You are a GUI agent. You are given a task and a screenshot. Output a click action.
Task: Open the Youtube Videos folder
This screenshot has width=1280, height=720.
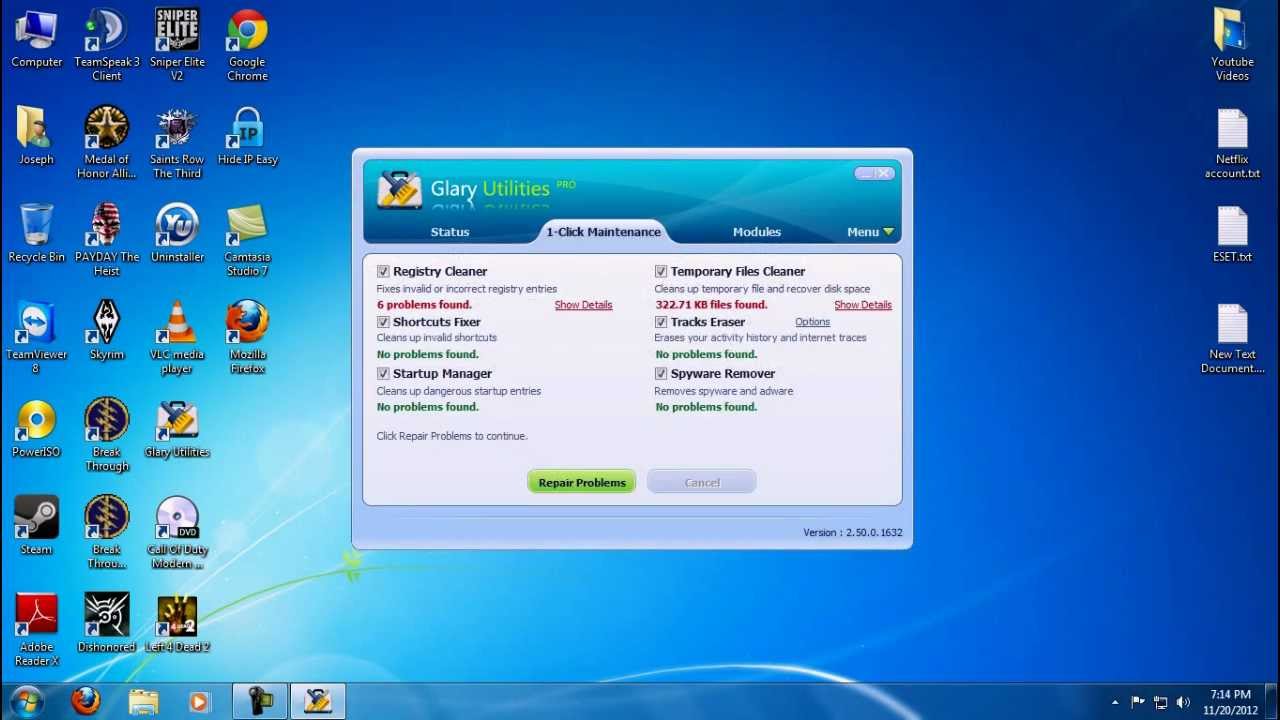point(1232,45)
